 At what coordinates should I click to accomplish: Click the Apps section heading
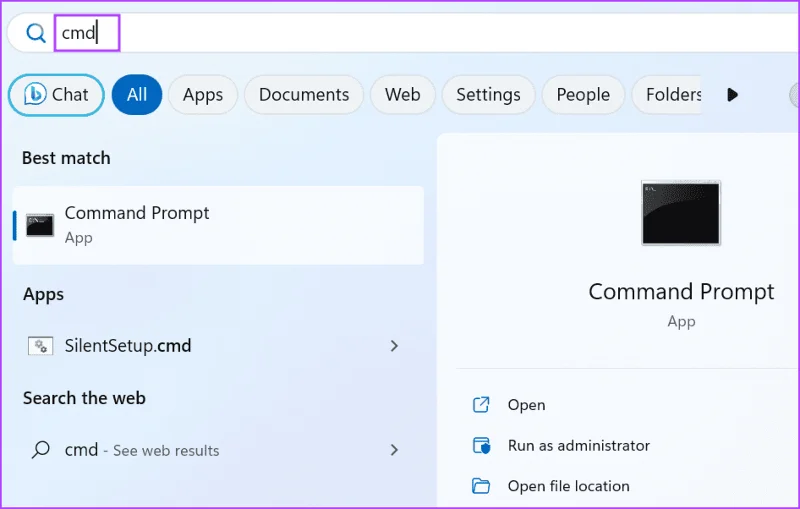tap(43, 295)
